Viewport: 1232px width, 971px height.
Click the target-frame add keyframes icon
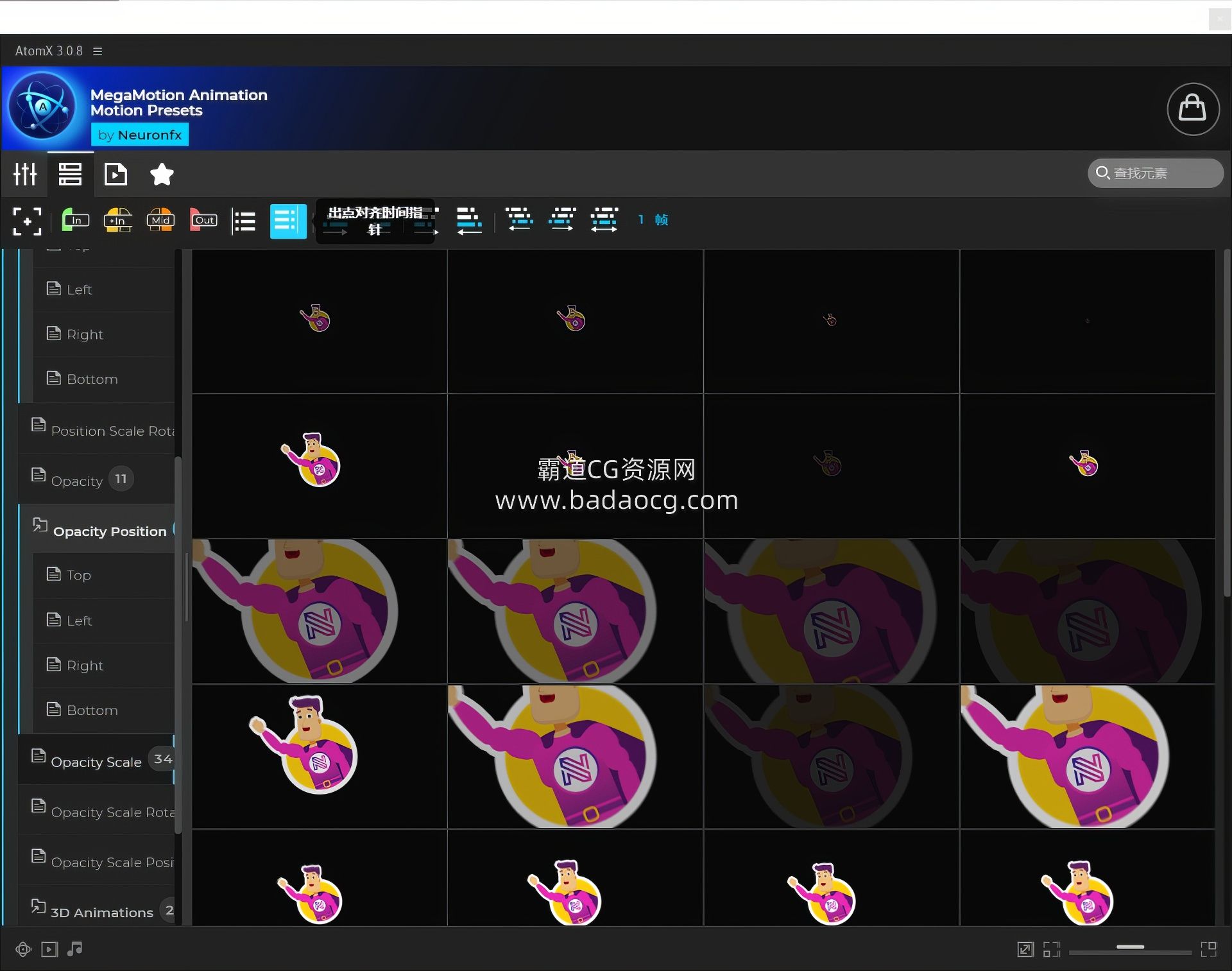click(x=27, y=221)
